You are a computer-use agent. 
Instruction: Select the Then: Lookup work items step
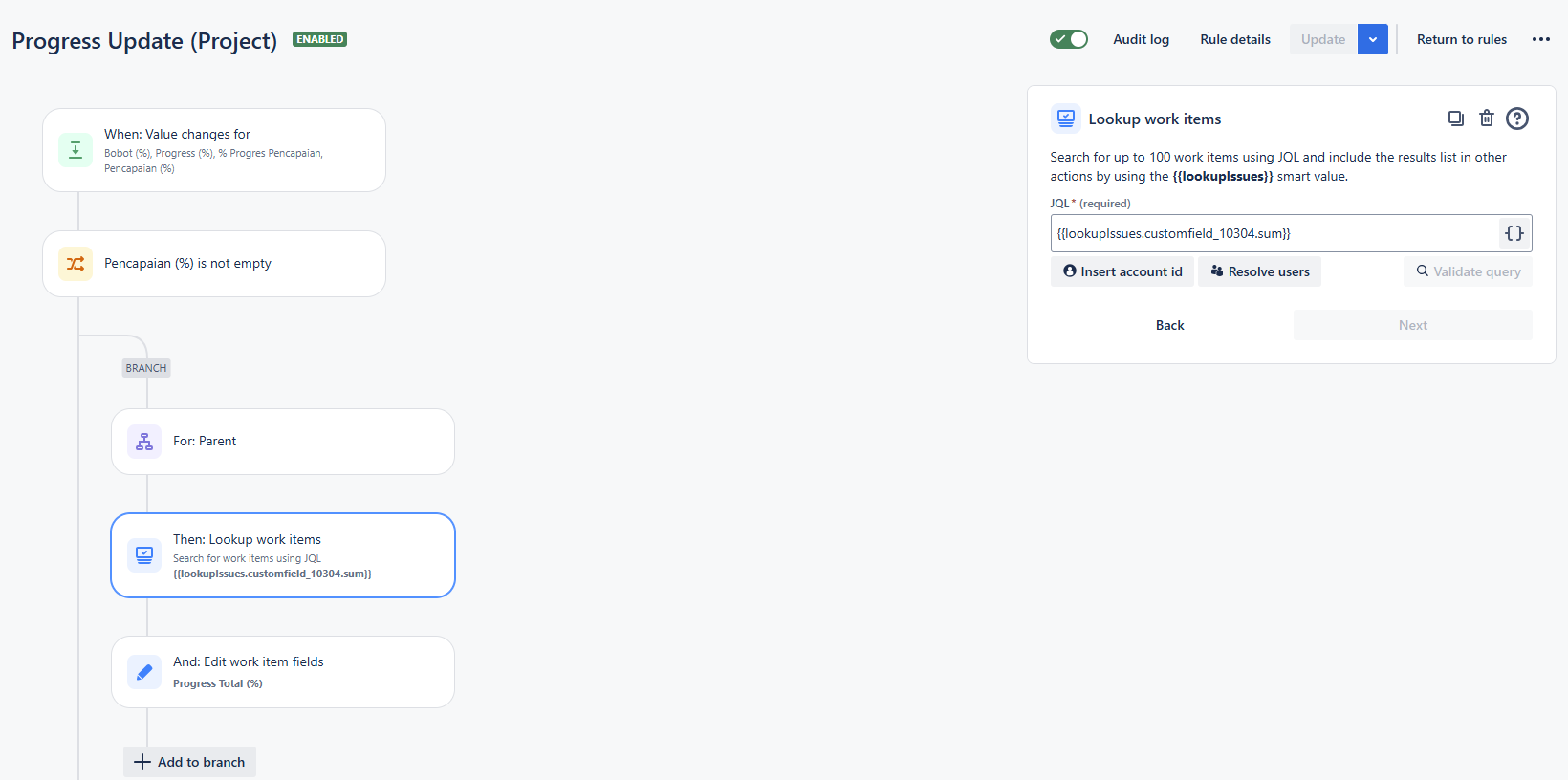point(283,555)
